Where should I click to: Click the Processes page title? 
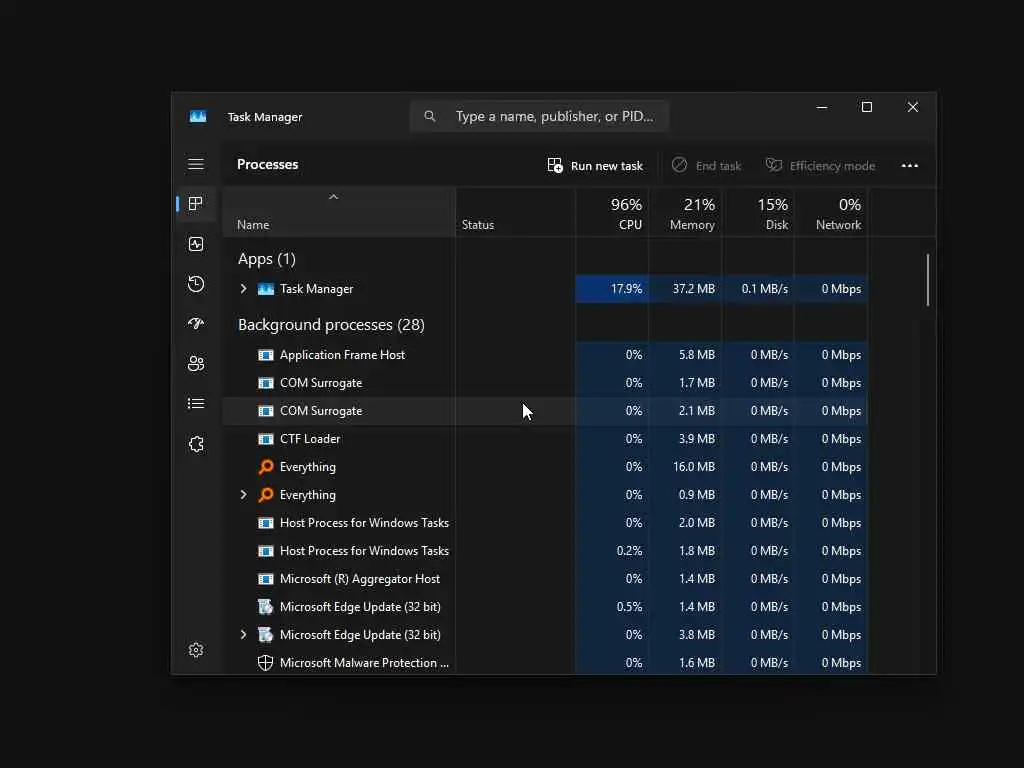click(267, 165)
